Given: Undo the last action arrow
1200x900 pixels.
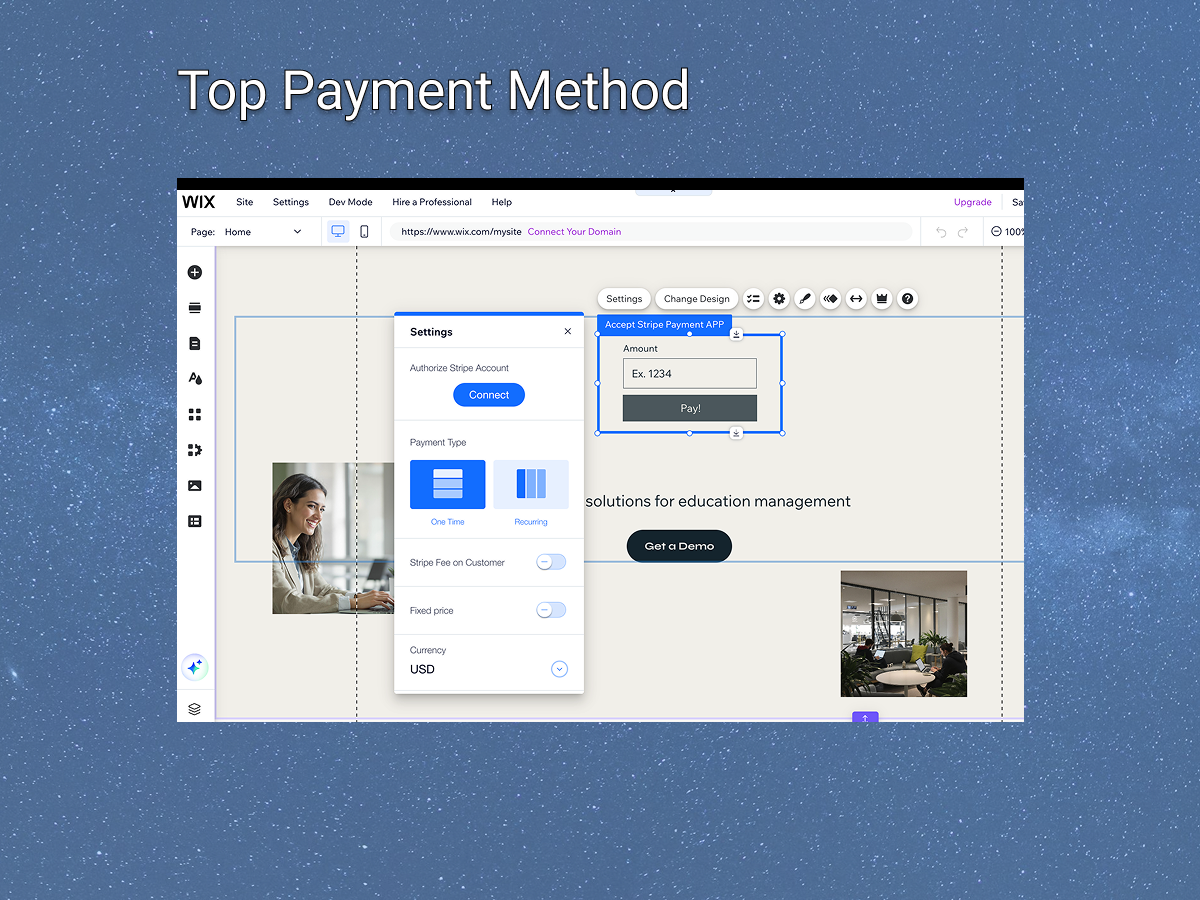Looking at the screenshot, I should coord(941,232).
